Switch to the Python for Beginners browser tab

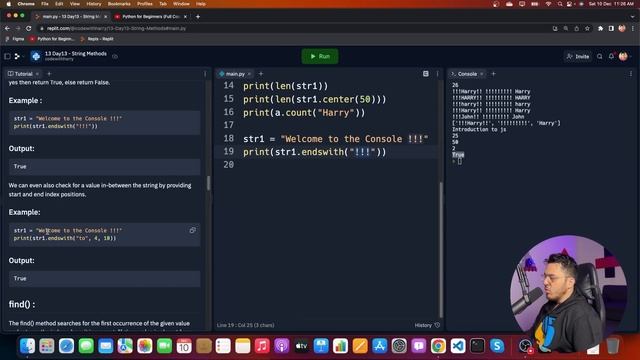pyautogui.click(x=151, y=17)
